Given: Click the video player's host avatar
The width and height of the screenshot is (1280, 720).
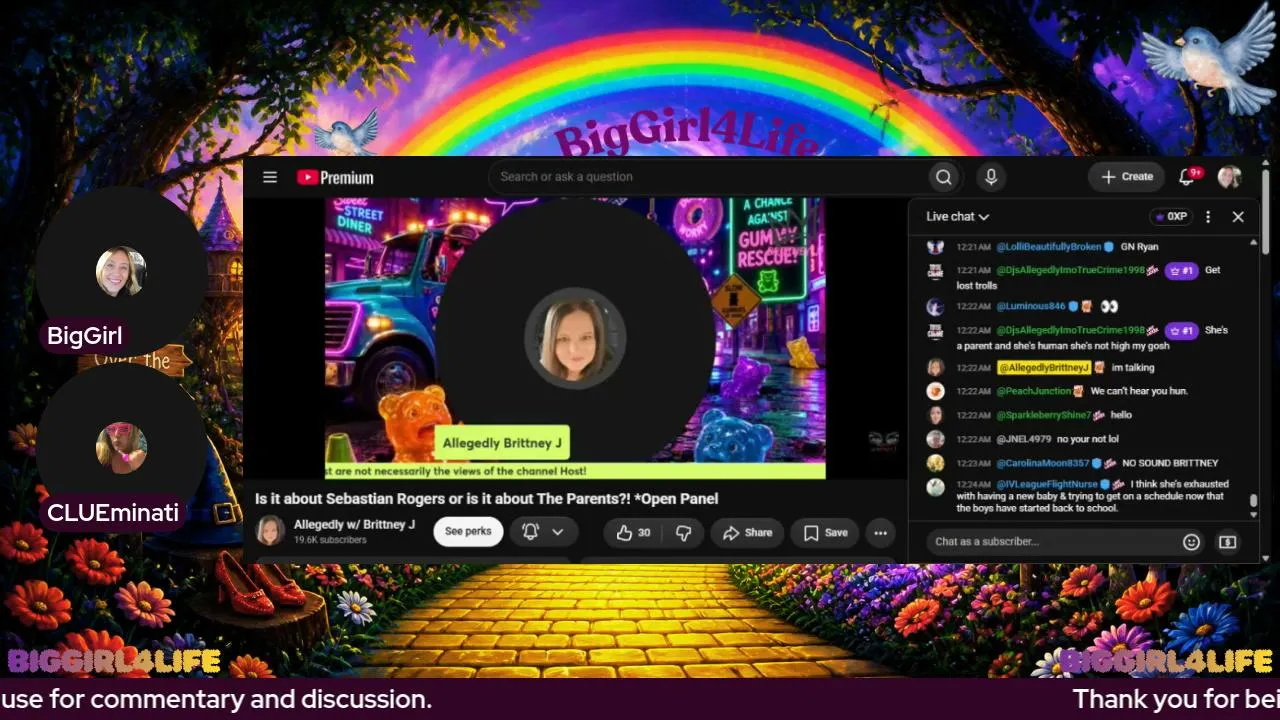Looking at the screenshot, I should (575, 338).
